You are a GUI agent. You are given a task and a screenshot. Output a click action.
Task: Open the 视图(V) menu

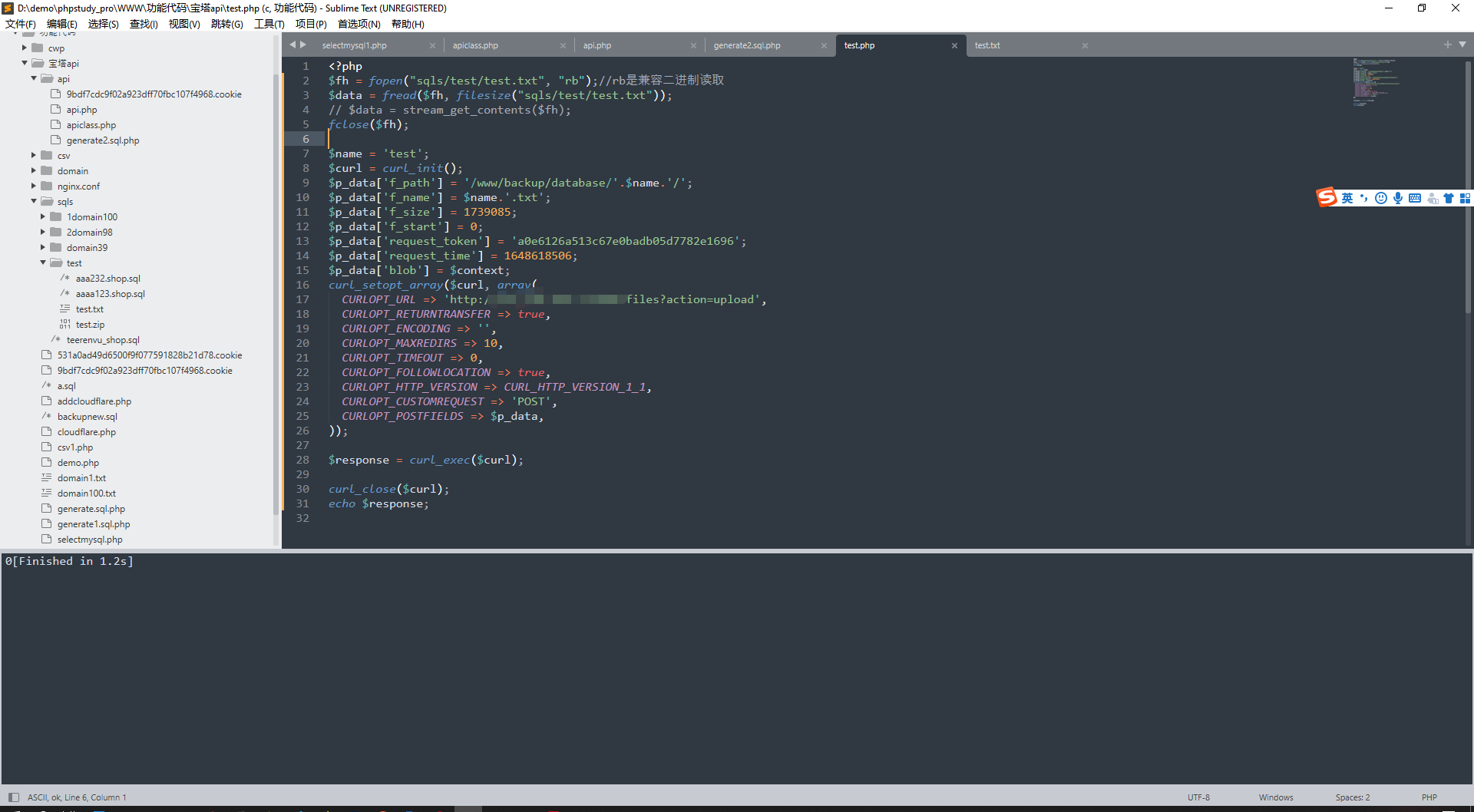coord(185,24)
